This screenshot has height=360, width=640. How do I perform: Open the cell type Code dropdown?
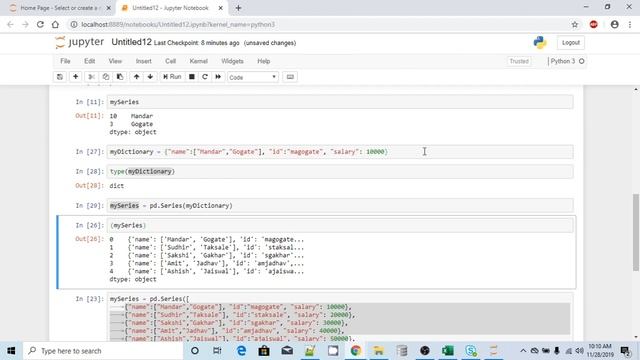pyautogui.click(x=253, y=77)
